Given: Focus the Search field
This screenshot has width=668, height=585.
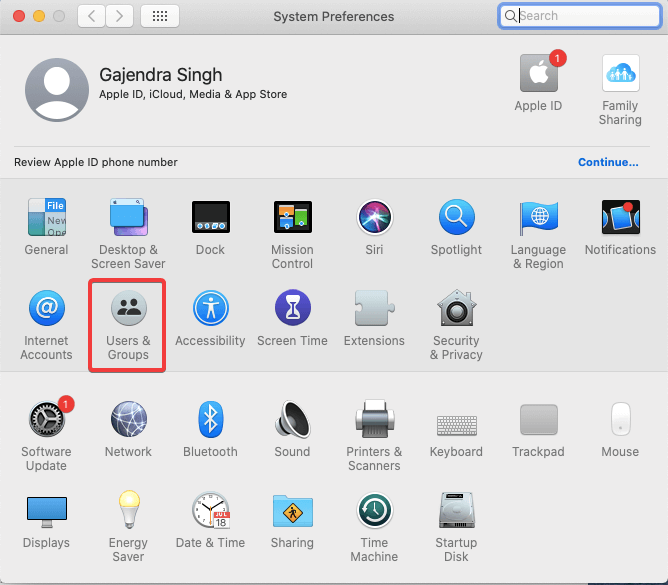Looking at the screenshot, I should point(579,16).
